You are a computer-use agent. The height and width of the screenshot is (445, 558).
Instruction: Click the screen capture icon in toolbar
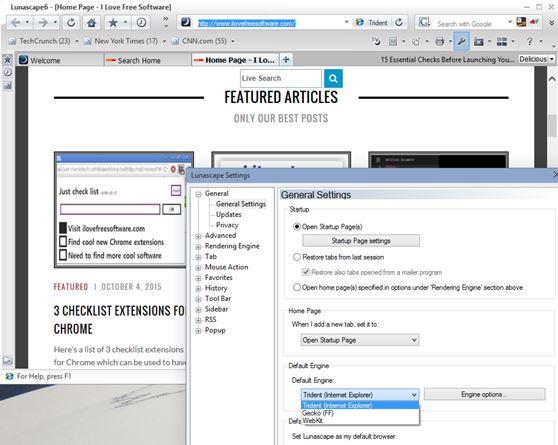(479, 42)
